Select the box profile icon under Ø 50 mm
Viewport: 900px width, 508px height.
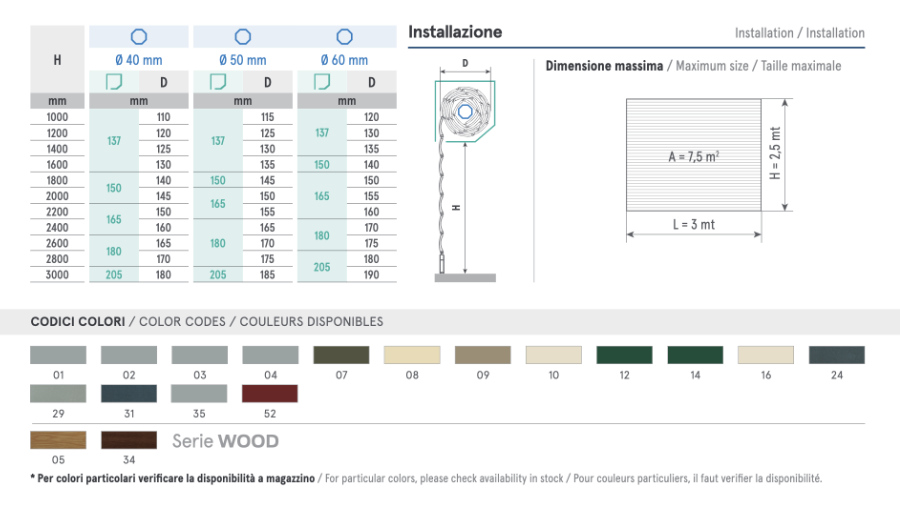[x=217, y=82]
